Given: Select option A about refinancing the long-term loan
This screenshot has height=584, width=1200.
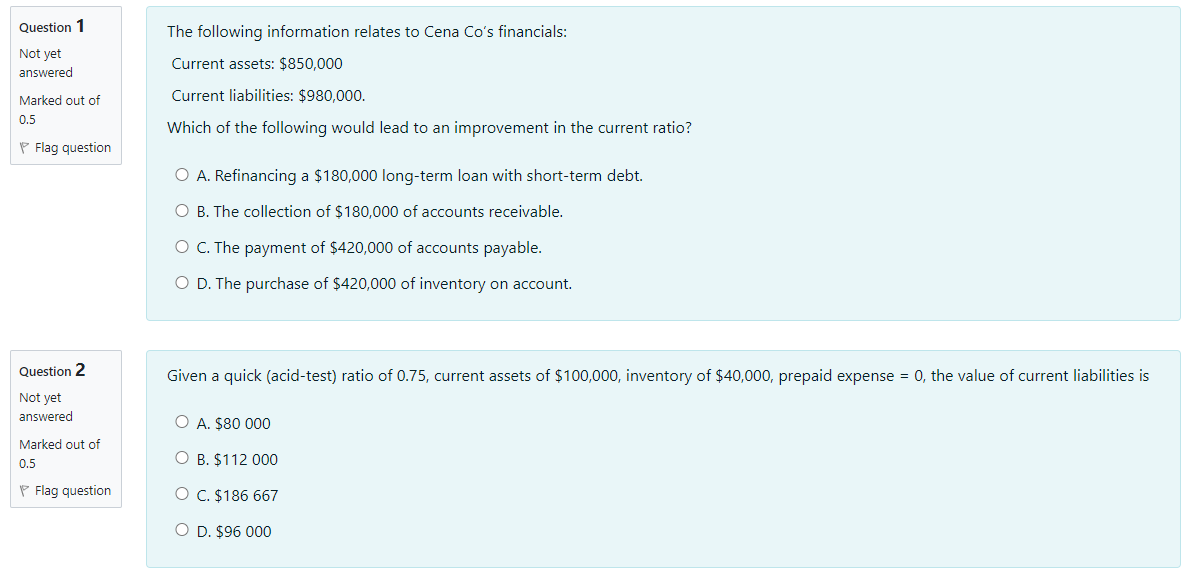Looking at the screenshot, I should pyautogui.click(x=182, y=173).
